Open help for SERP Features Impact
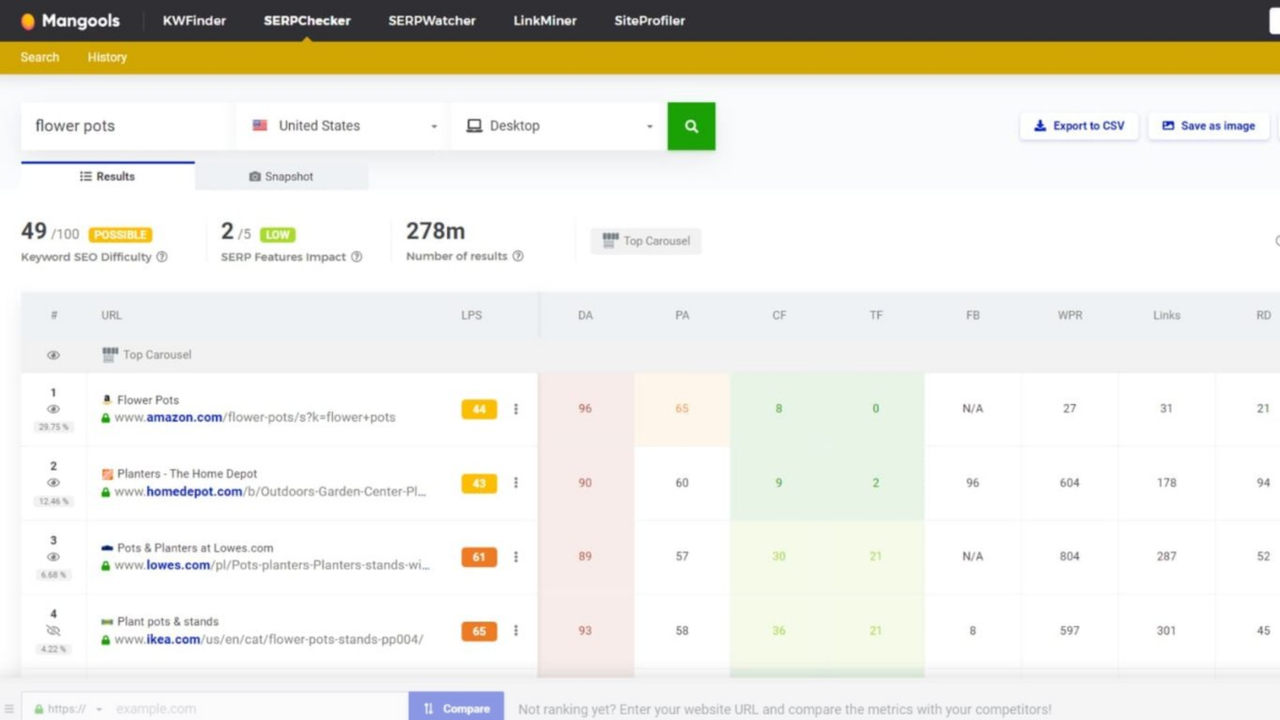 (x=357, y=257)
